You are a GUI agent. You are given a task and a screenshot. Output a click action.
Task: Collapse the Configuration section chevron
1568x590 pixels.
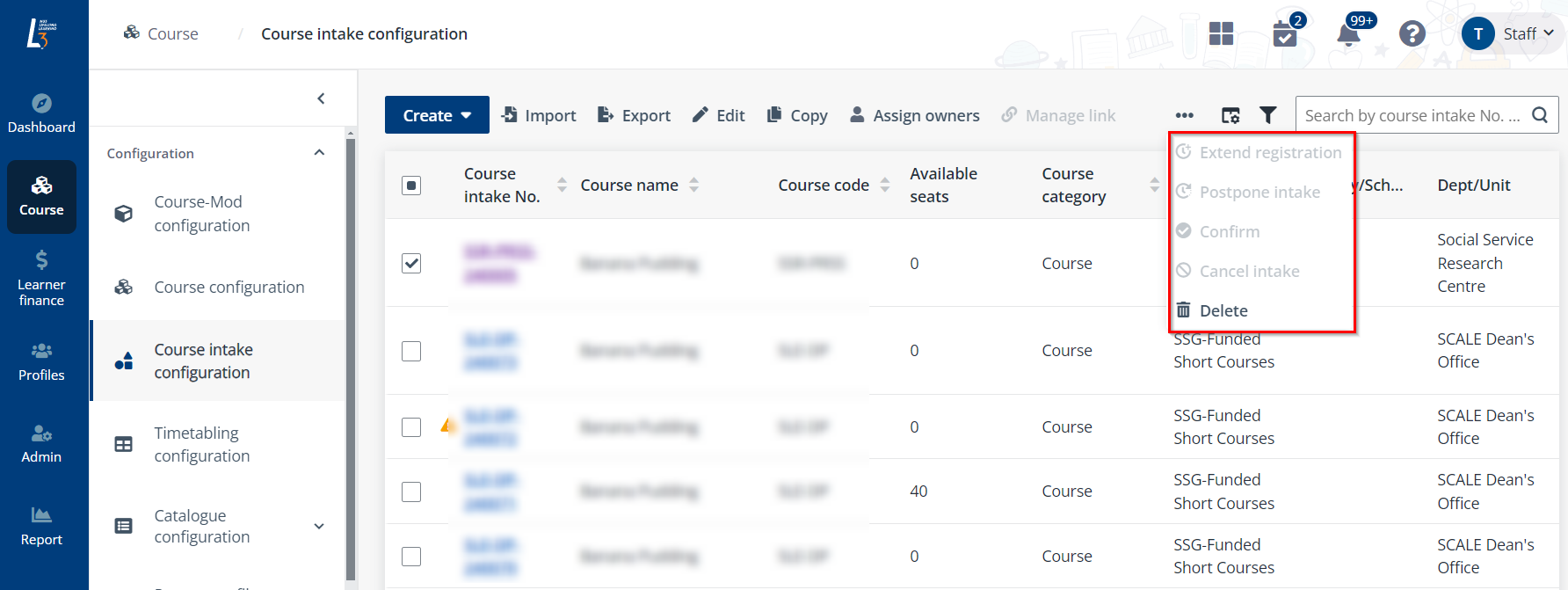coord(319,153)
